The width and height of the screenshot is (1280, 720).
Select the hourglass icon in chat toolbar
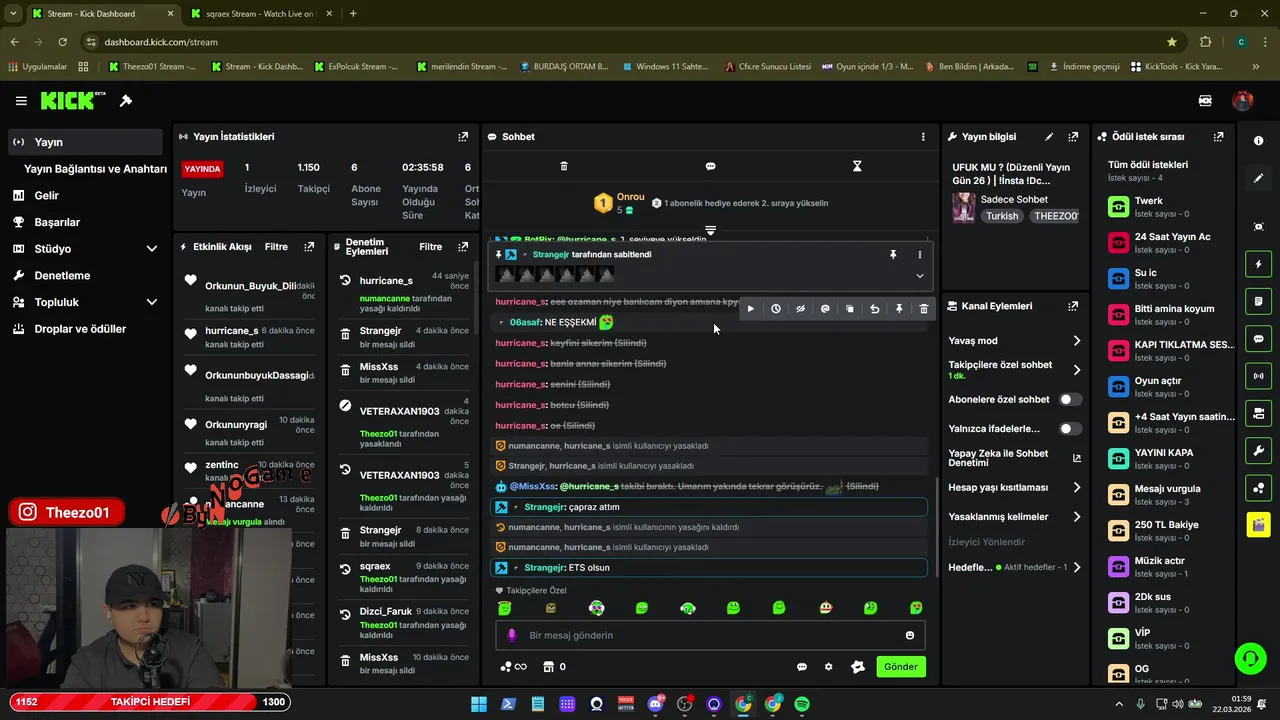point(857,166)
